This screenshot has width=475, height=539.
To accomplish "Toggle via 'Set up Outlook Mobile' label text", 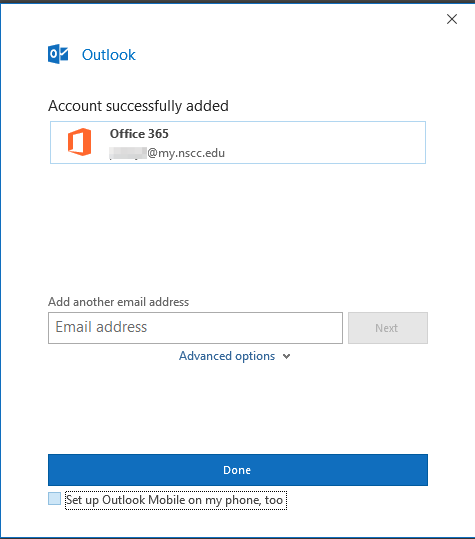I will (176, 500).
